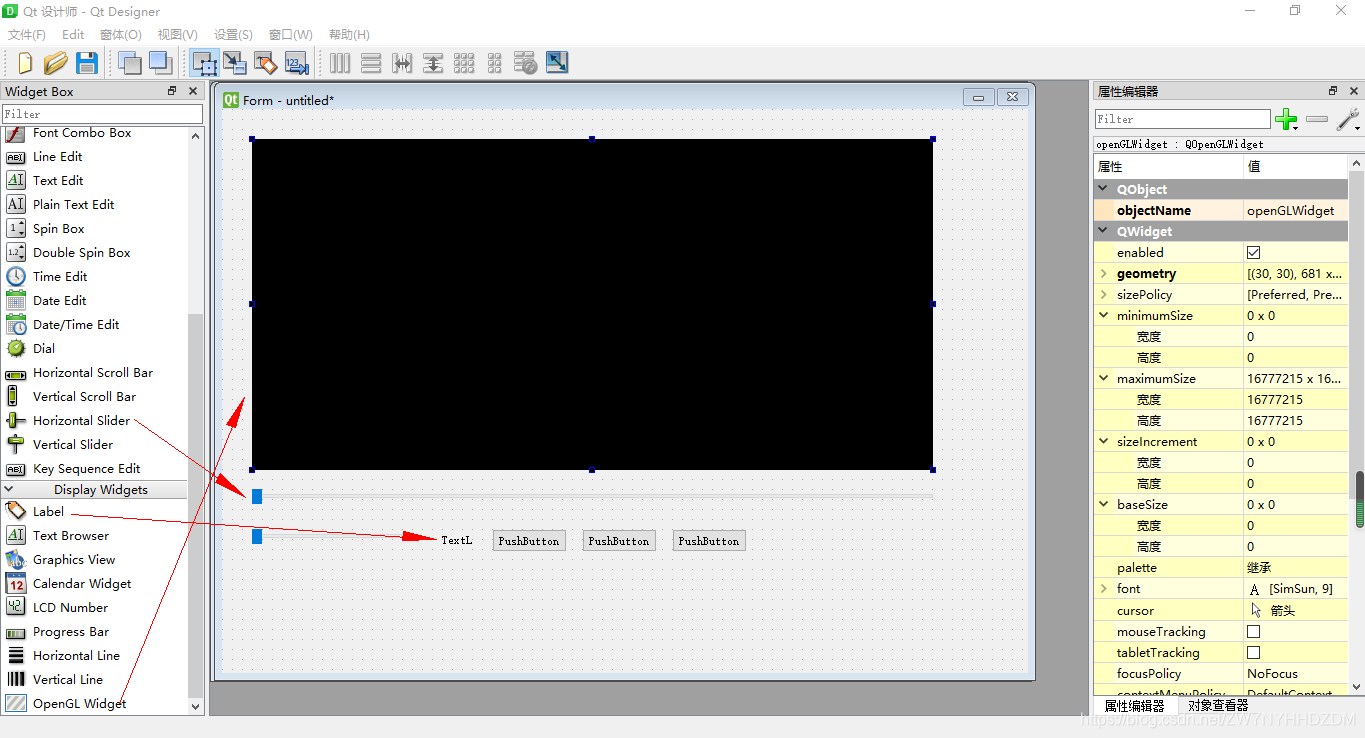Collapse the sizeIncrement property
This screenshot has width=1365, height=738.
click(x=1103, y=441)
